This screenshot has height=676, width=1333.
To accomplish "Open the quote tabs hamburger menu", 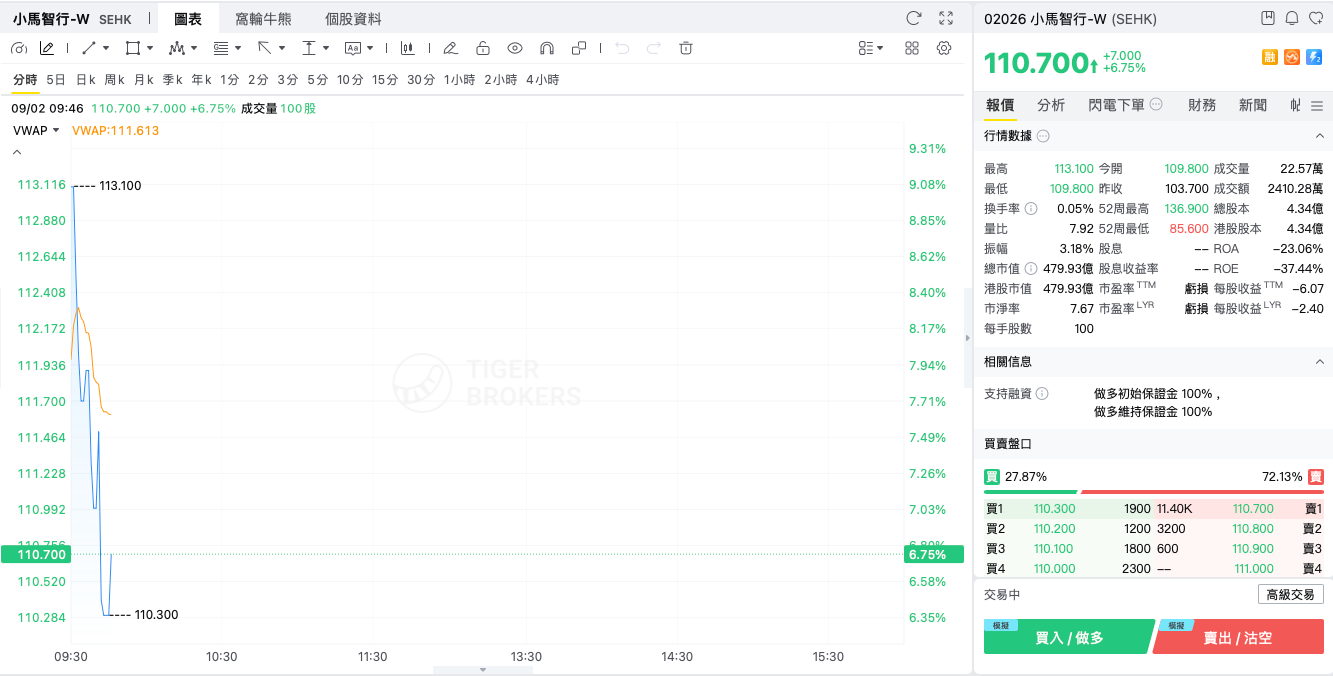I will coord(1317,105).
